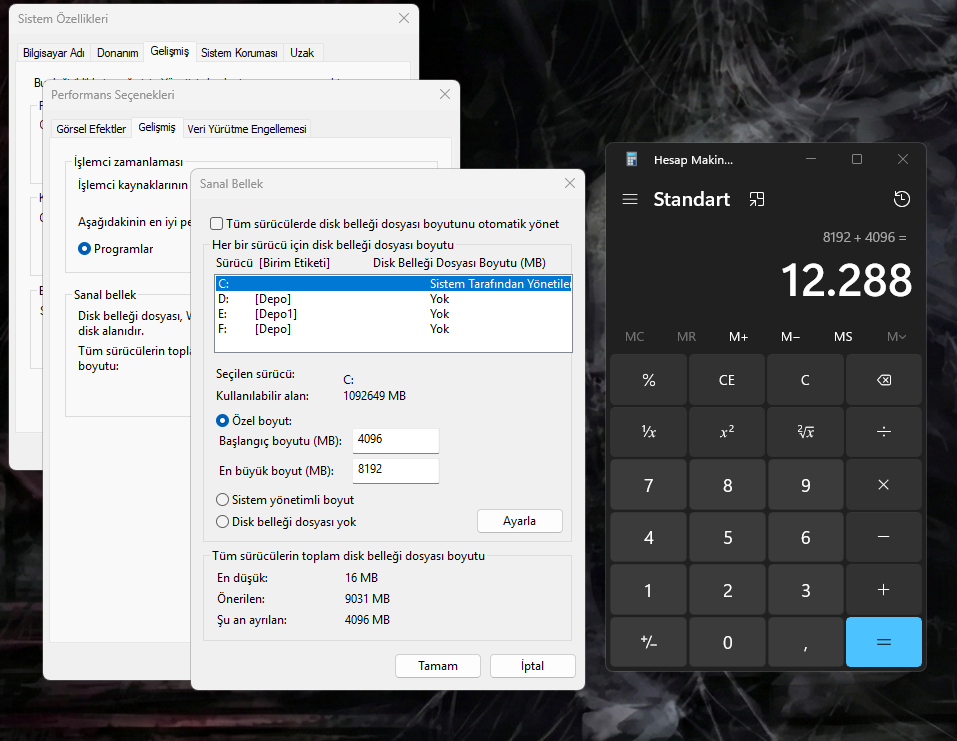Open the calculator history panel
Viewport: 957px width, 741px height.
pyautogui.click(x=901, y=199)
